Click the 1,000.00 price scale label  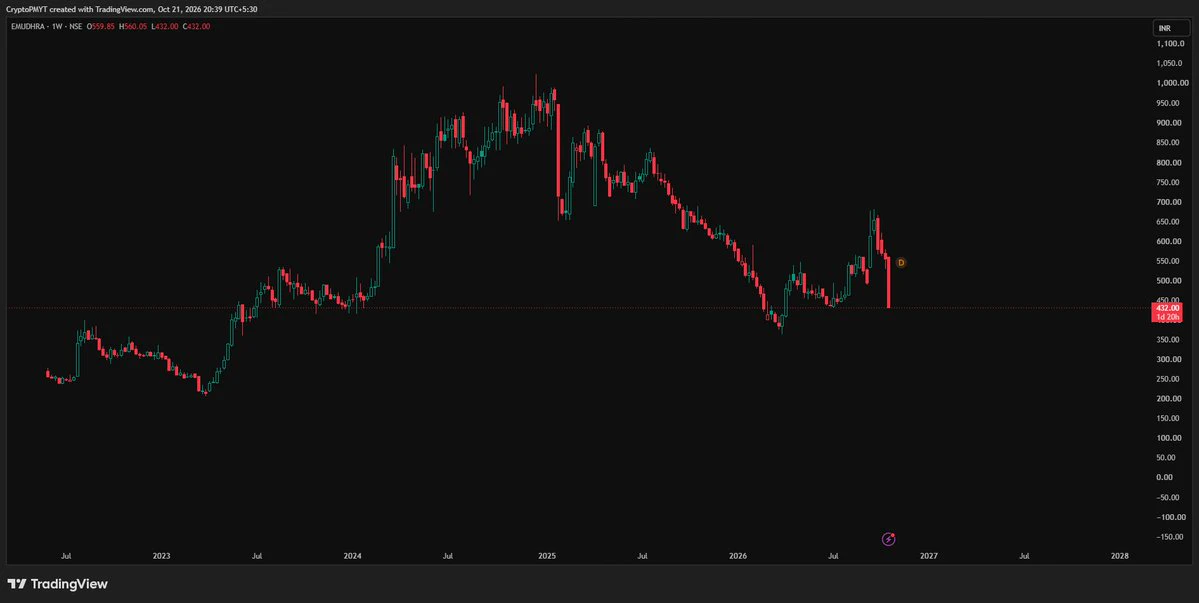pos(1173,83)
